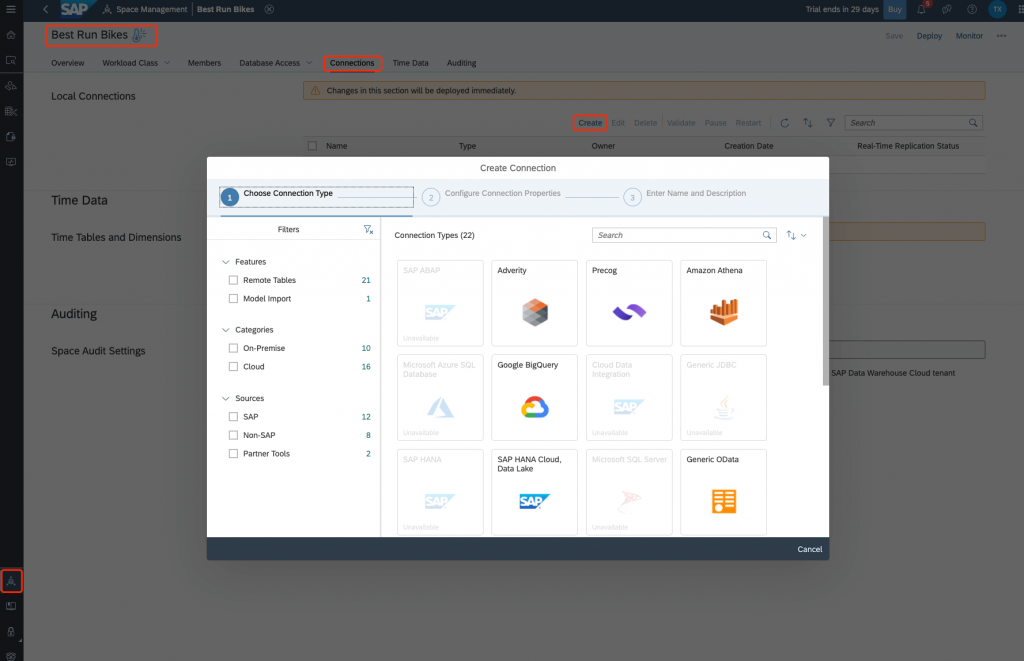Click Cancel in Create Connection dialog
Viewport: 1024px width, 661px height.
click(809, 549)
